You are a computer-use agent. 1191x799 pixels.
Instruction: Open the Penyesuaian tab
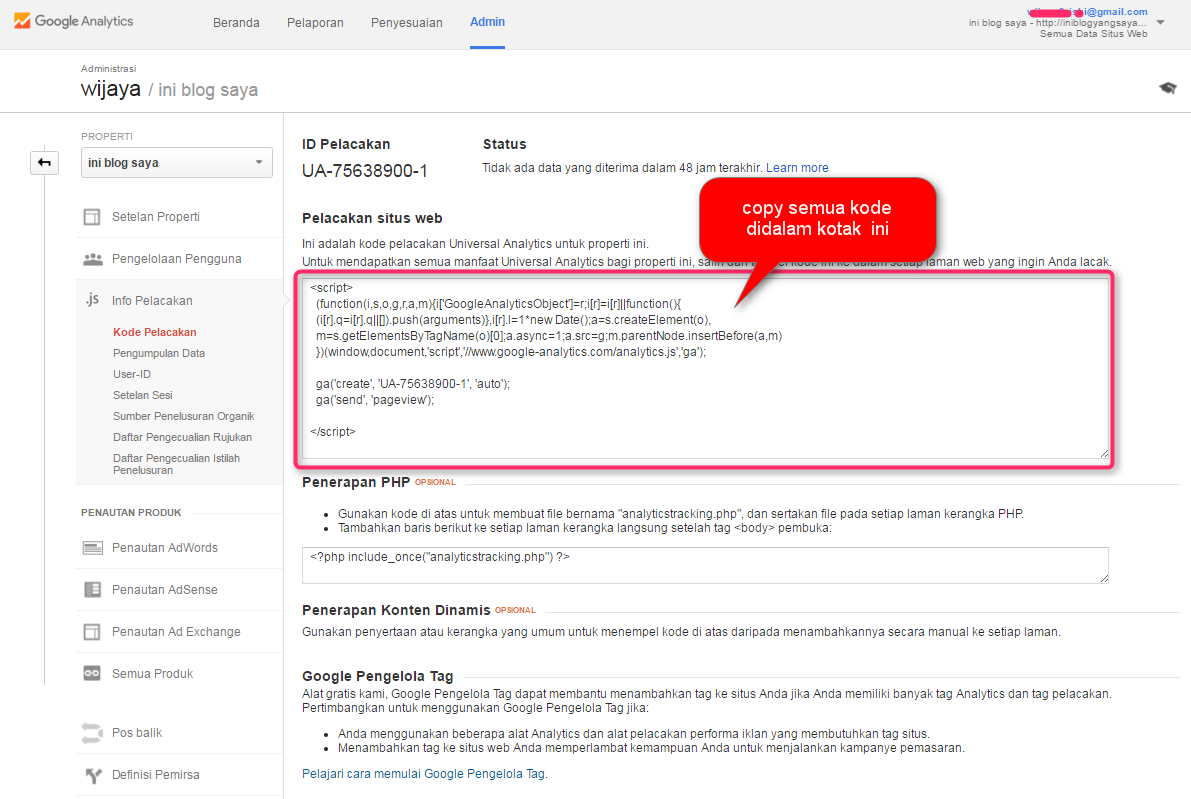point(406,23)
